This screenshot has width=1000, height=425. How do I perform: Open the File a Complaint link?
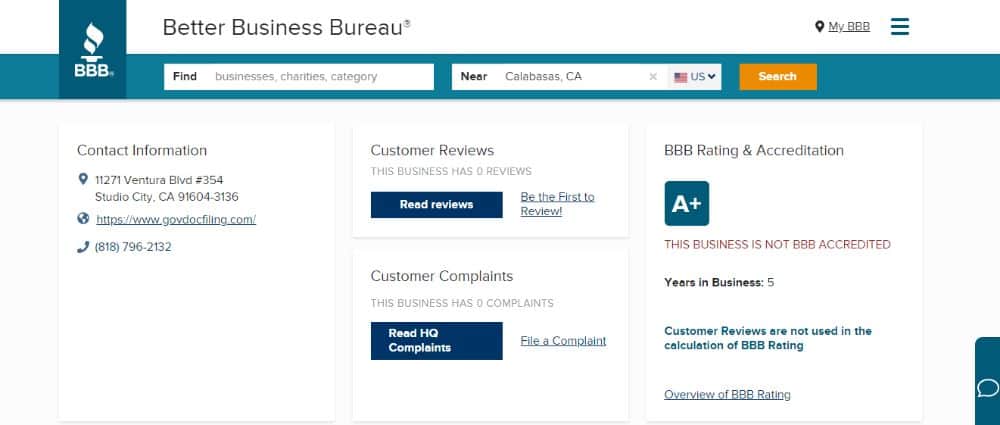click(x=563, y=341)
